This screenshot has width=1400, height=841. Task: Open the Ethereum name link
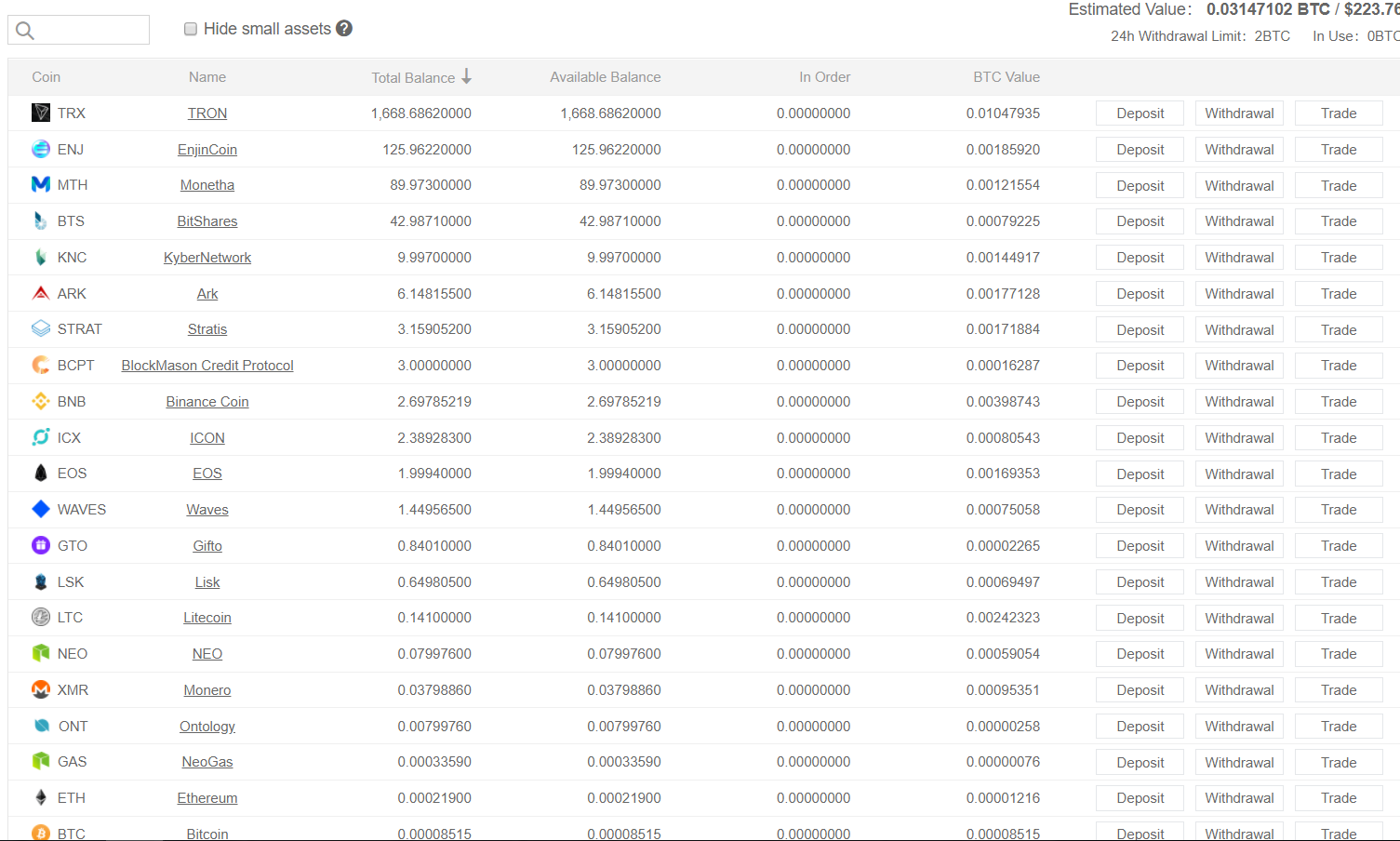tap(207, 798)
